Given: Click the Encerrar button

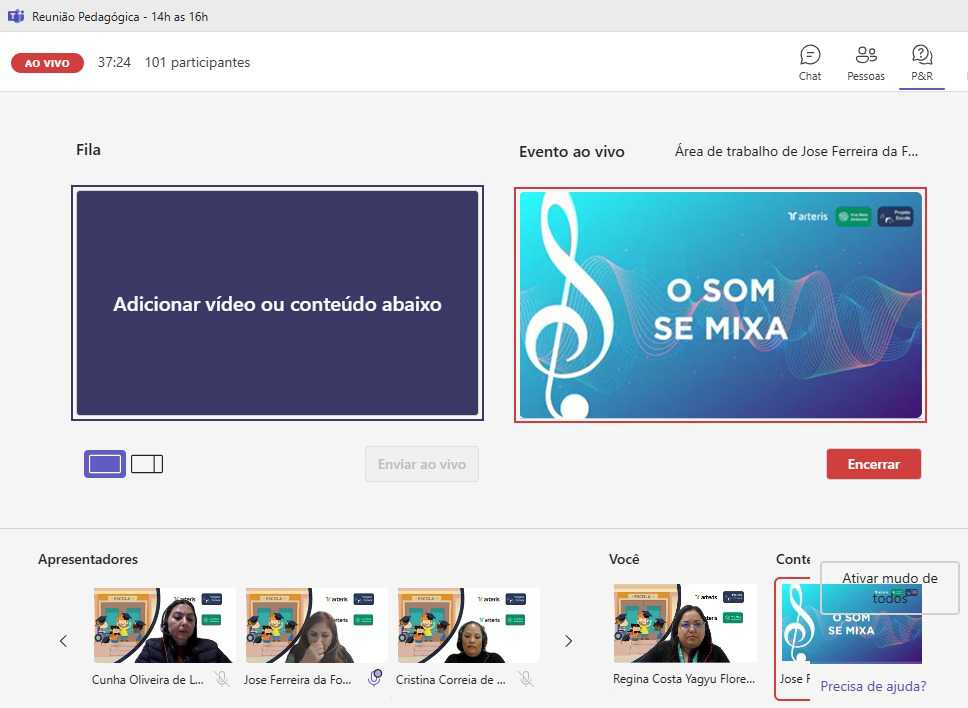Looking at the screenshot, I should coord(873,464).
